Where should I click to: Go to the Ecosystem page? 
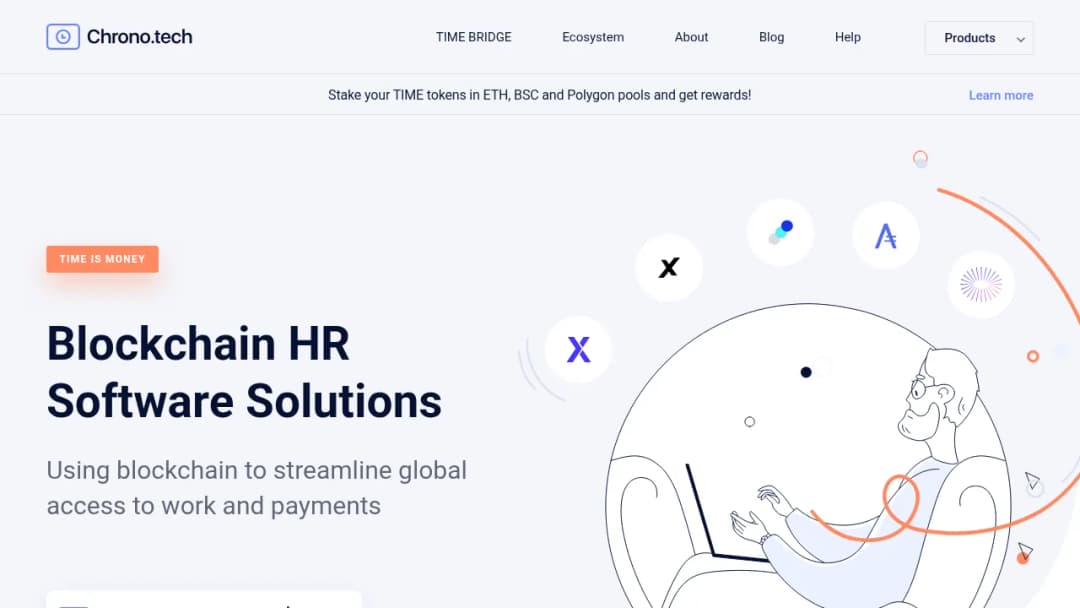pyautogui.click(x=593, y=37)
